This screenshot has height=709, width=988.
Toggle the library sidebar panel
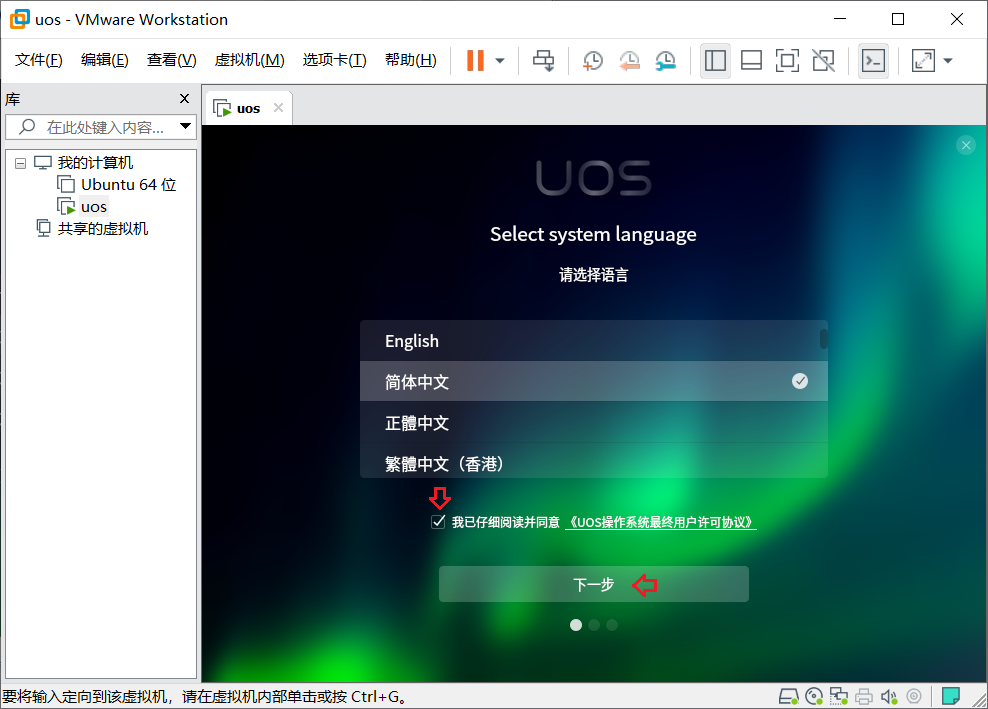715,60
